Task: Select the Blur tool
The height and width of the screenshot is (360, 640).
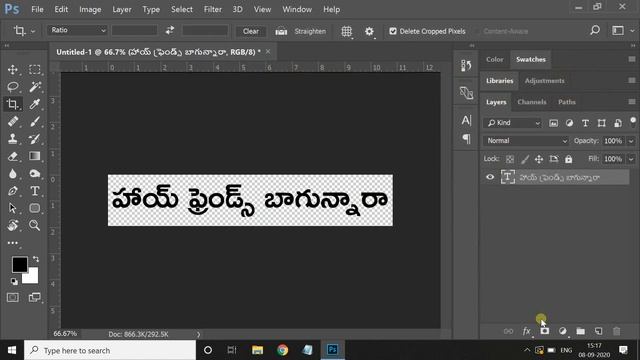Action: point(13,173)
